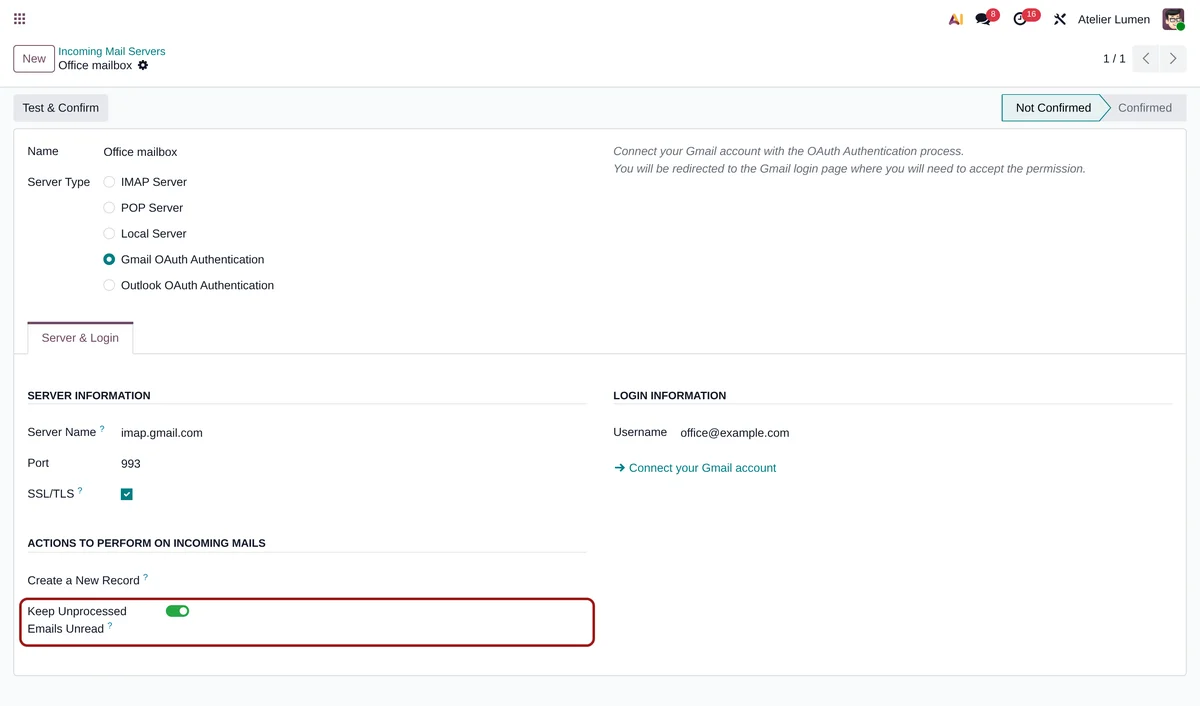Select the IMAP Server radio option
Image resolution: width=1200 pixels, height=706 pixels.
[109, 182]
